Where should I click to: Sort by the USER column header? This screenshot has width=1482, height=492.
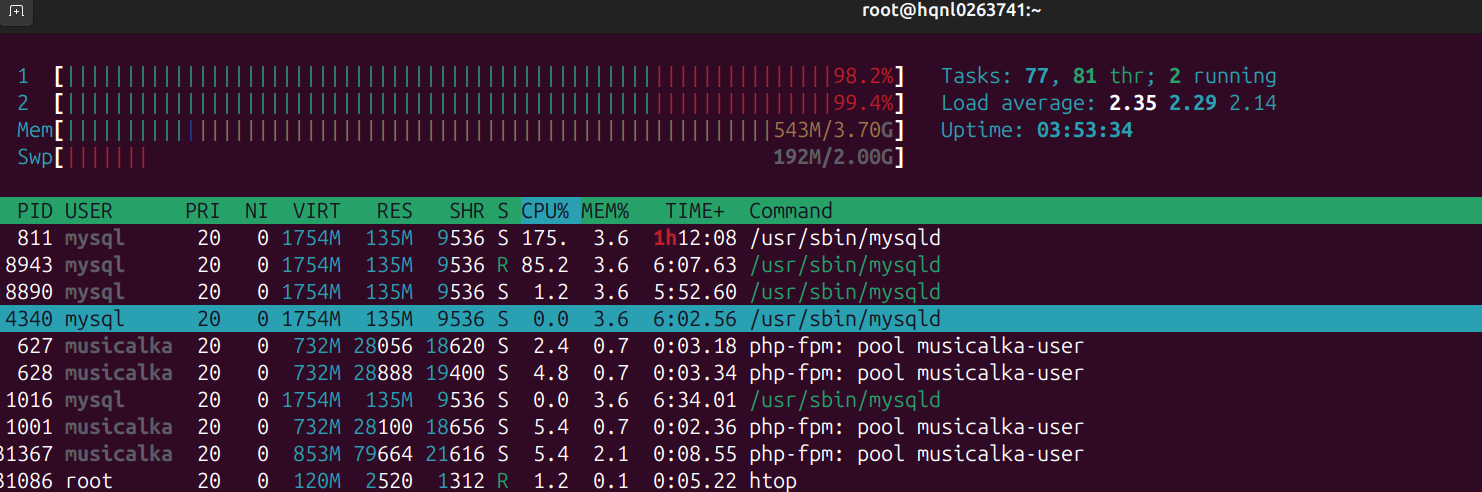tap(89, 211)
